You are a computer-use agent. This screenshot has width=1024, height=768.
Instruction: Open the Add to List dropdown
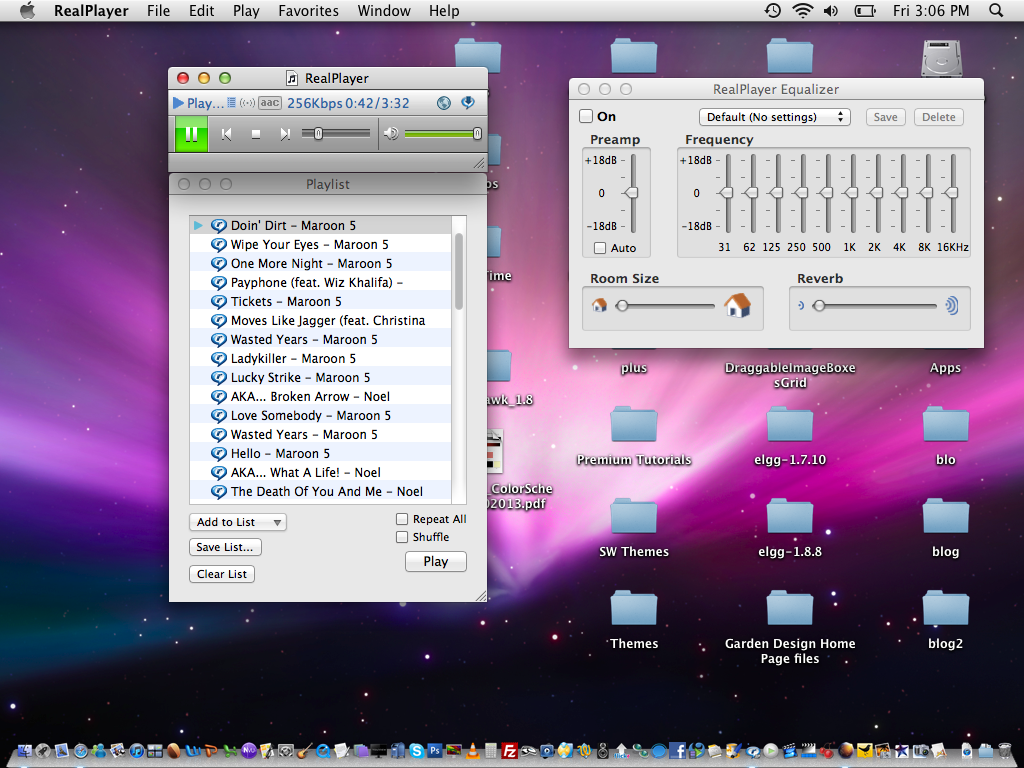coord(238,522)
